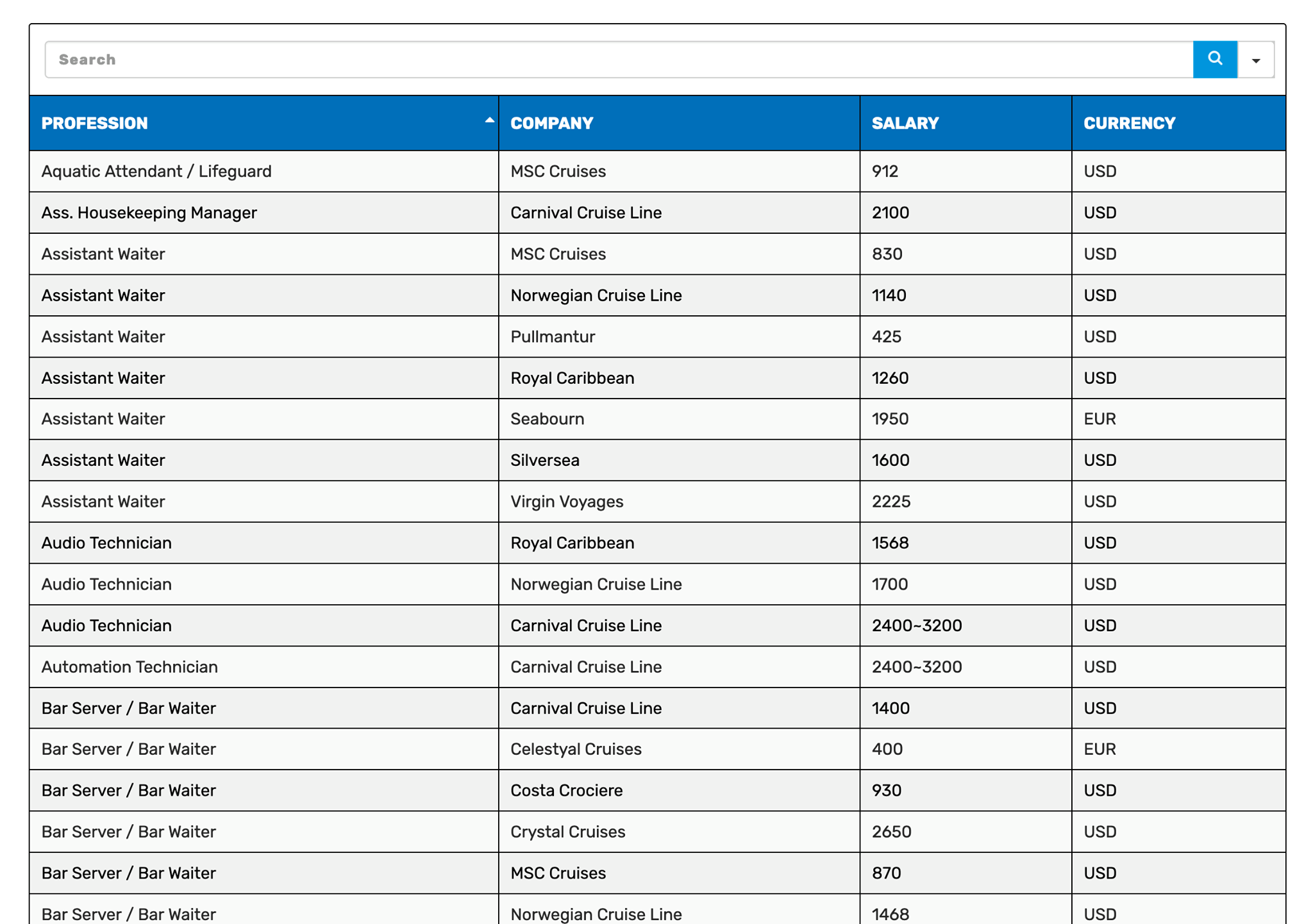The height and width of the screenshot is (924, 1313).
Task: Click the Virgin Voyages company cell
Action: (x=679, y=502)
